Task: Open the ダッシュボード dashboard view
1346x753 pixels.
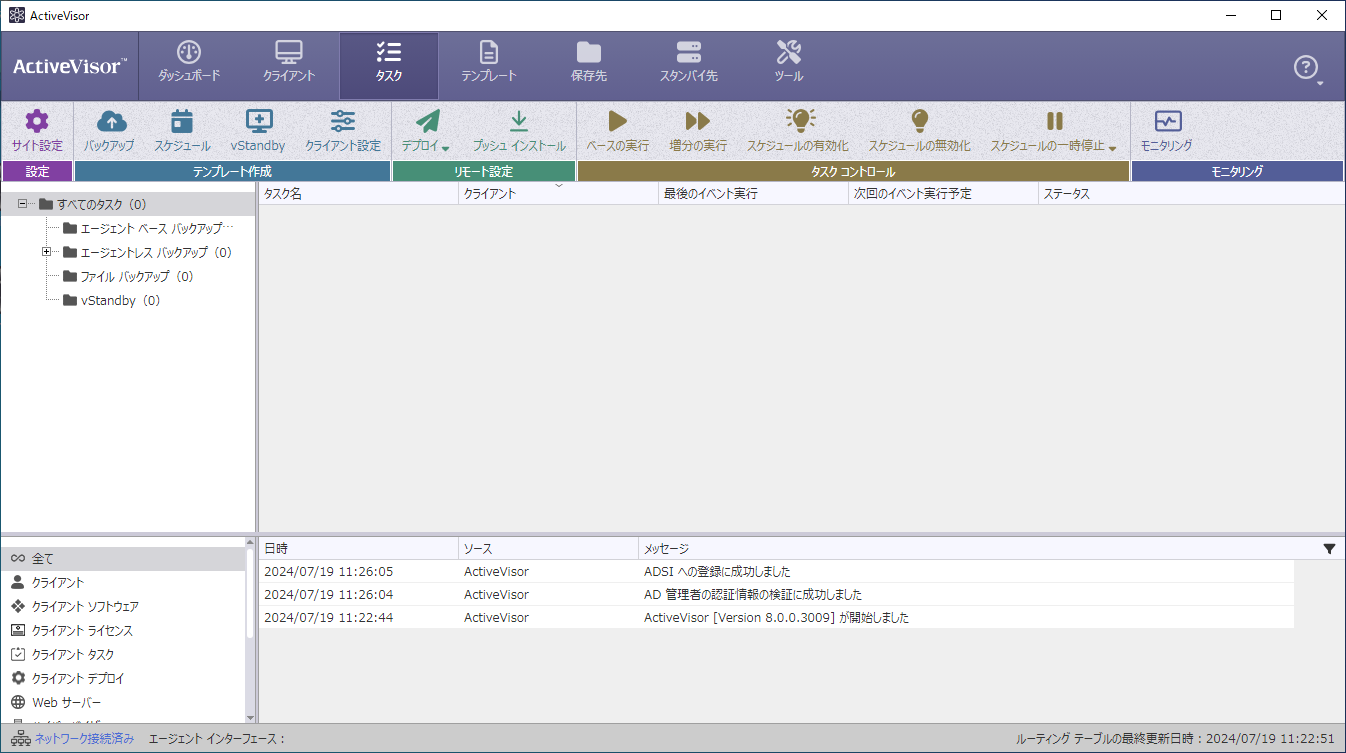Action: [x=189, y=63]
